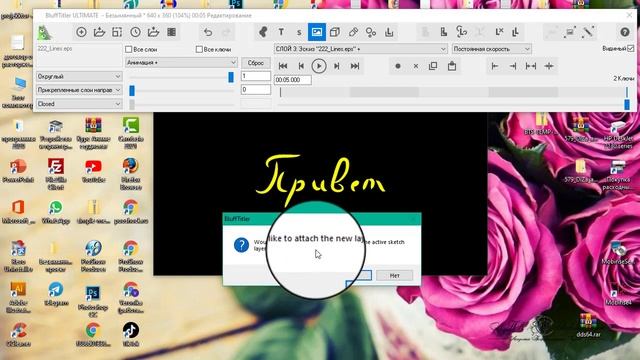Click the 00:05.000 time field
Image resolution: width=640 pixels, height=360 pixels.
click(x=293, y=80)
